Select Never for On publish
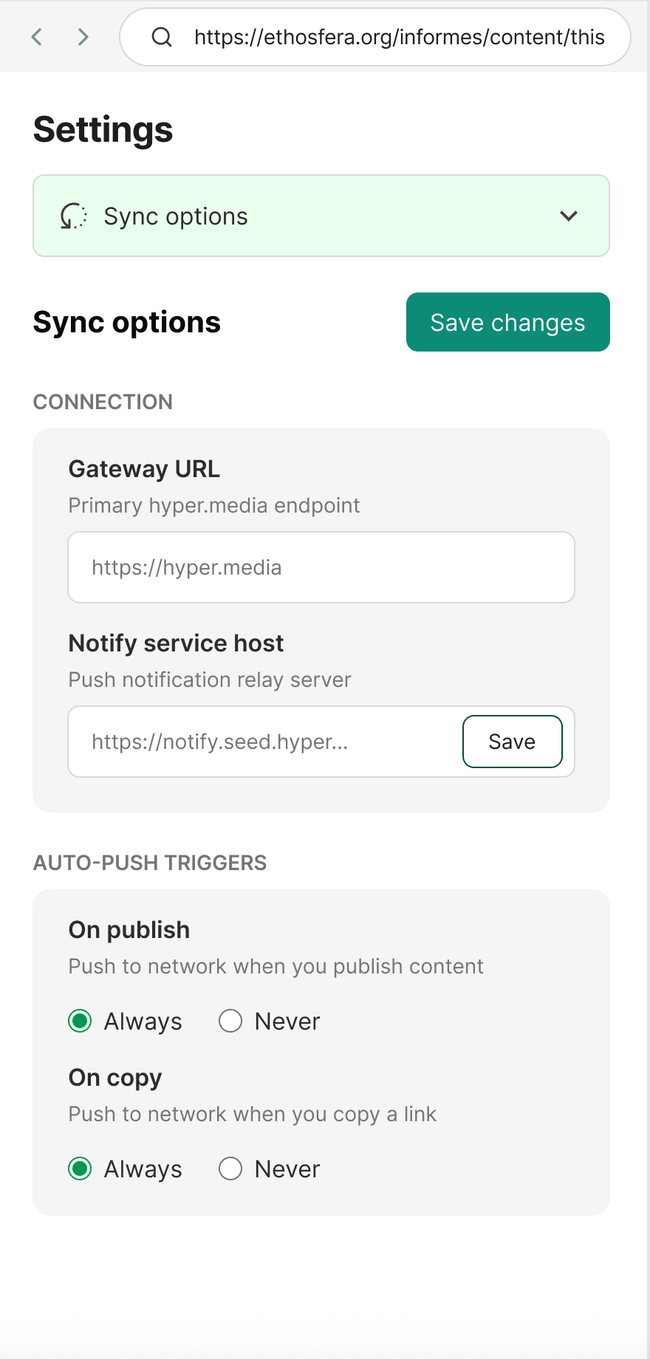This screenshot has height=1359, width=650. tap(231, 1021)
